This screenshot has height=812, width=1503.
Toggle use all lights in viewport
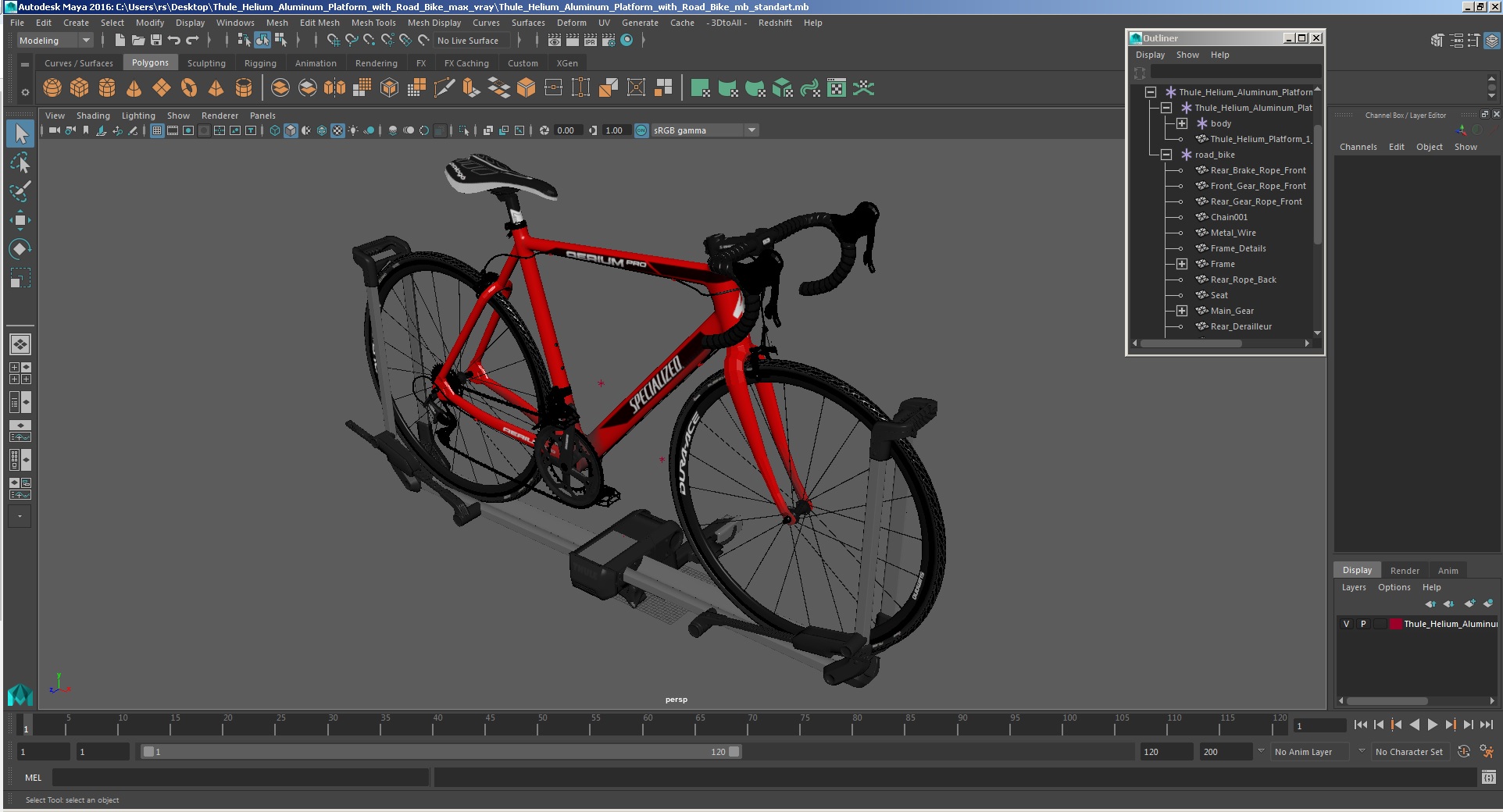point(353,130)
